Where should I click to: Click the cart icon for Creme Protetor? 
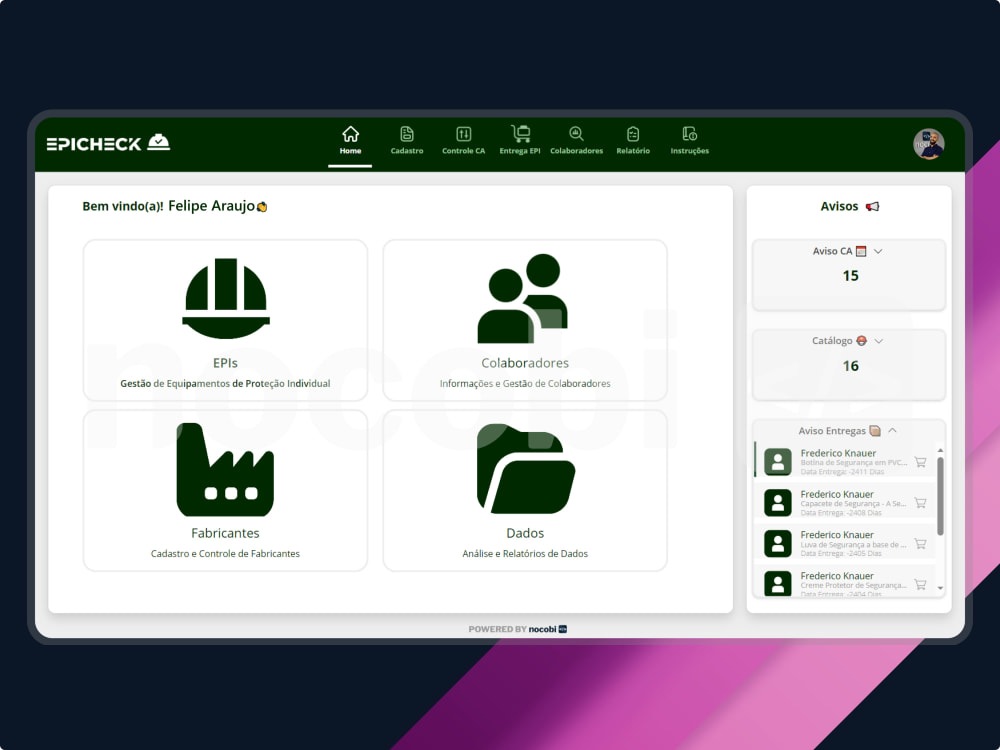[920, 585]
